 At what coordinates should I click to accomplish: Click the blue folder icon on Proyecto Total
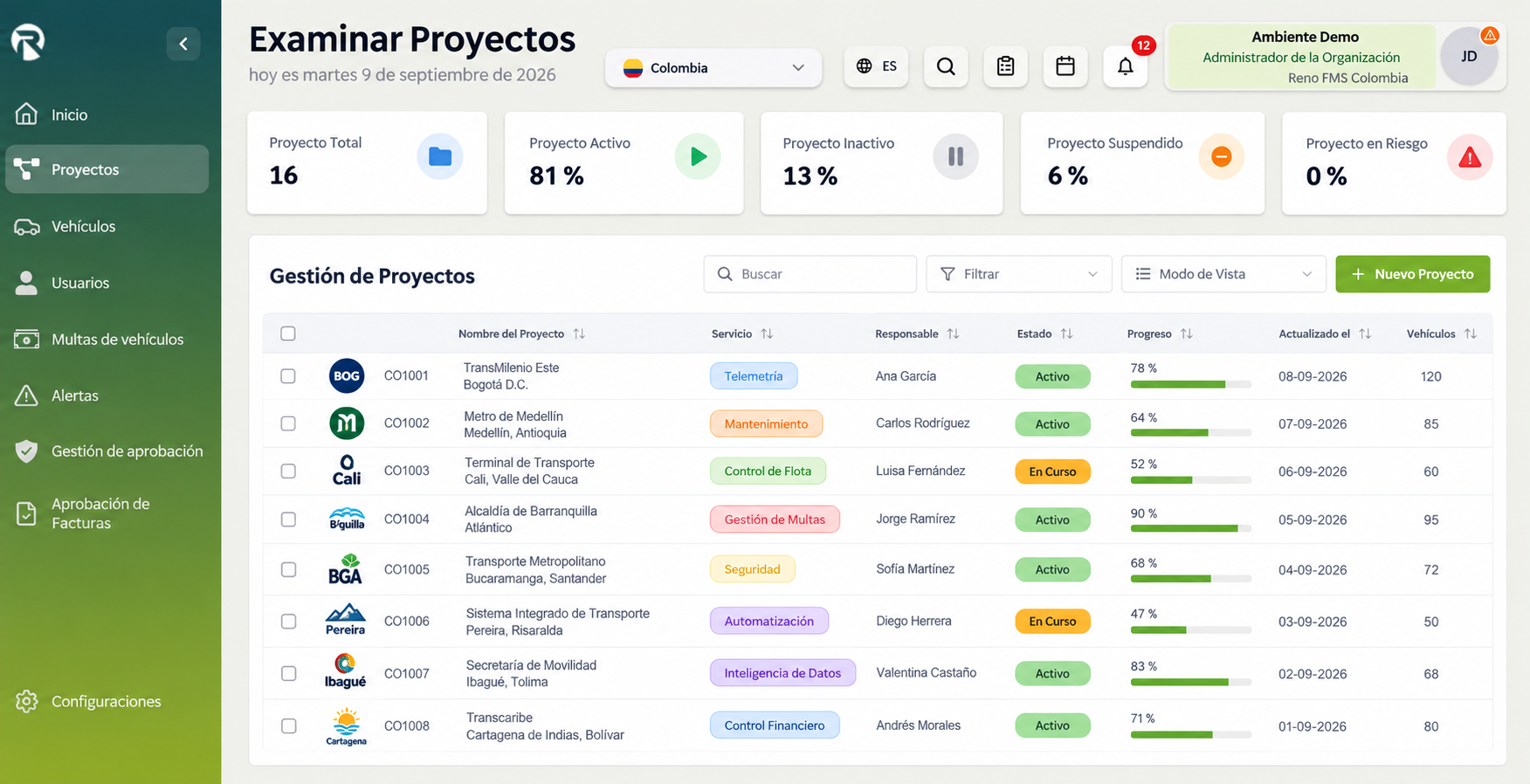point(440,156)
